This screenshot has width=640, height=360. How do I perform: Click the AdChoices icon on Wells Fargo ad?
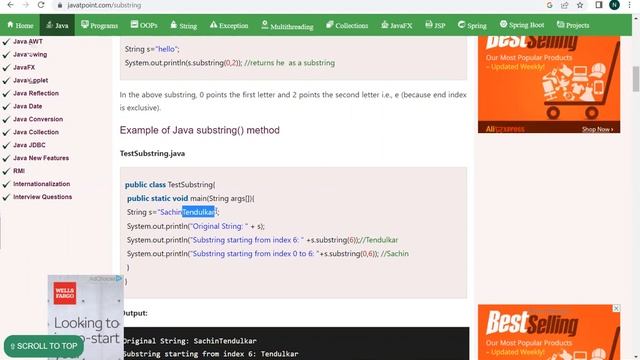(118, 278)
